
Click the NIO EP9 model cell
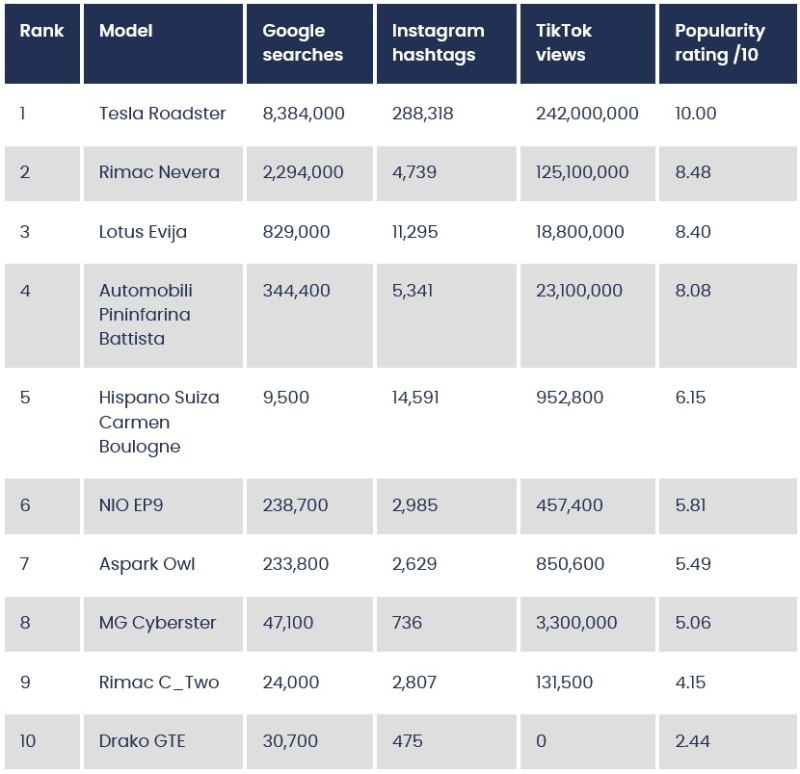(163, 506)
